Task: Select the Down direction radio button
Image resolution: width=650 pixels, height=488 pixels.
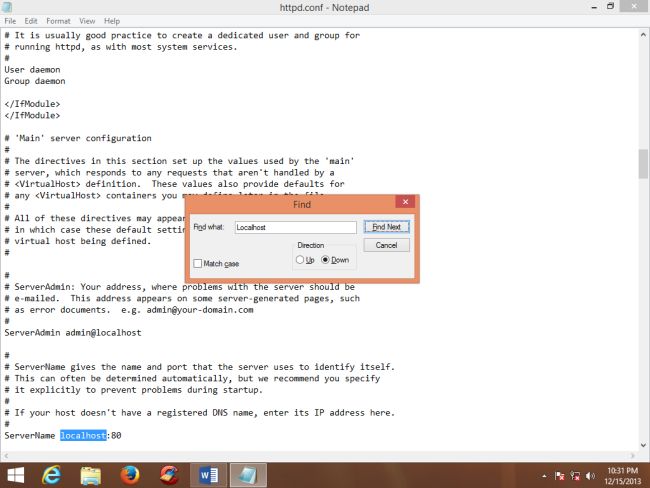Action: pyautogui.click(x=325, y=260)
